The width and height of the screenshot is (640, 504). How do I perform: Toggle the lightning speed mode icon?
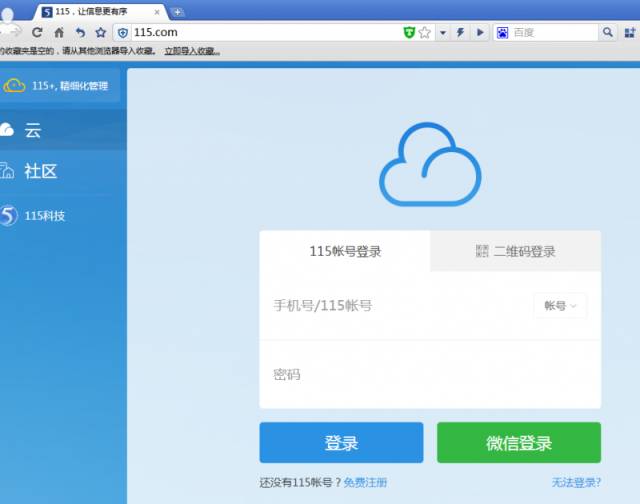pyautogui.click(x=460, y=32)
